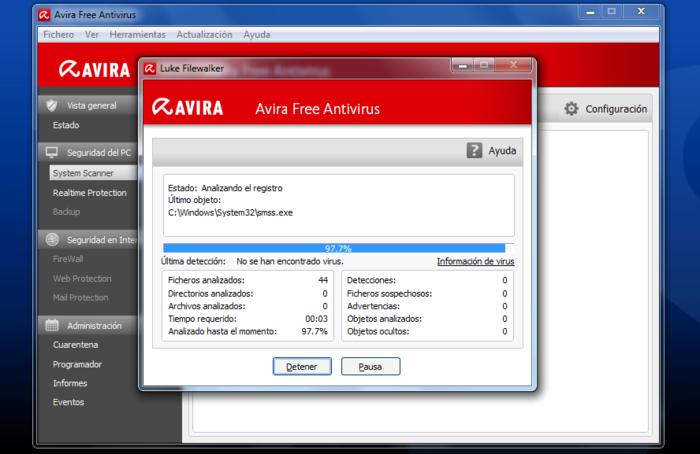Click 'No se han encontrado virus.' text

click(290, 261)
